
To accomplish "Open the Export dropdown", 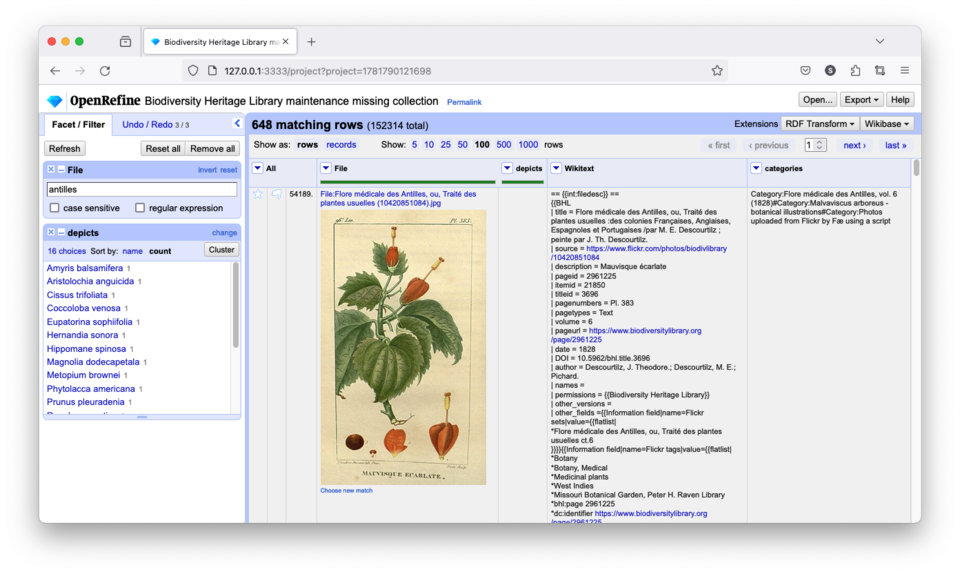I will tap(861, 100).
